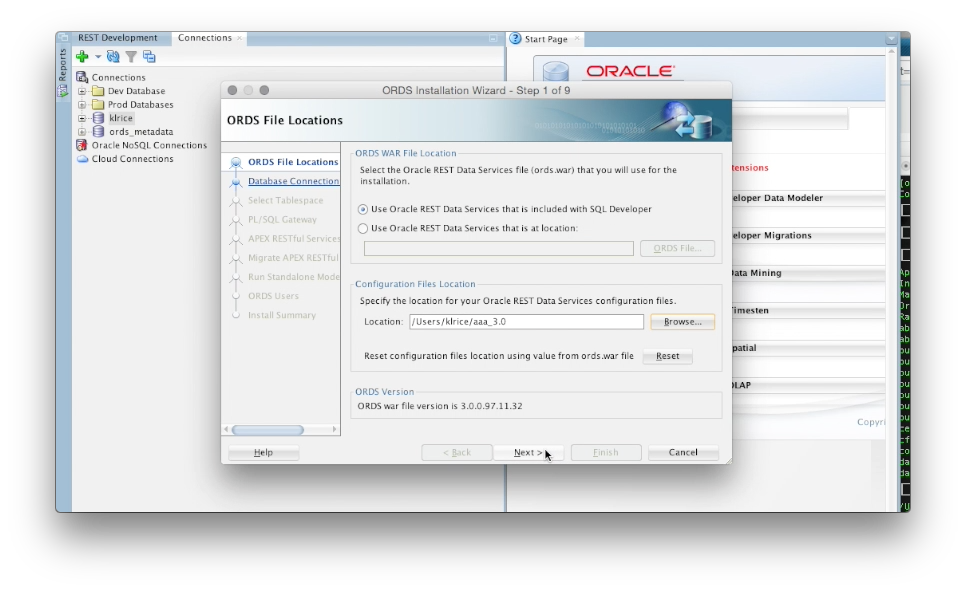Click the Reset button
This screenshot has width=966, height=592.
point(667,356)
